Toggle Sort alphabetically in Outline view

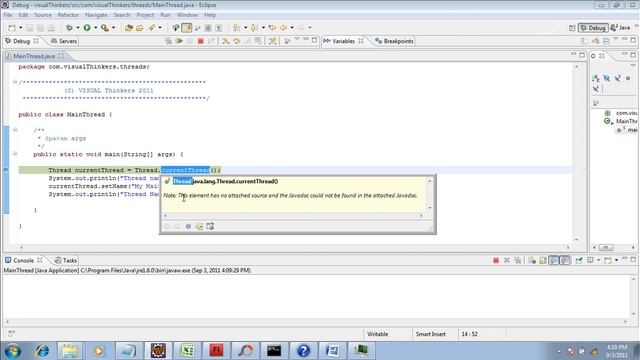click(x=596, y=78)
